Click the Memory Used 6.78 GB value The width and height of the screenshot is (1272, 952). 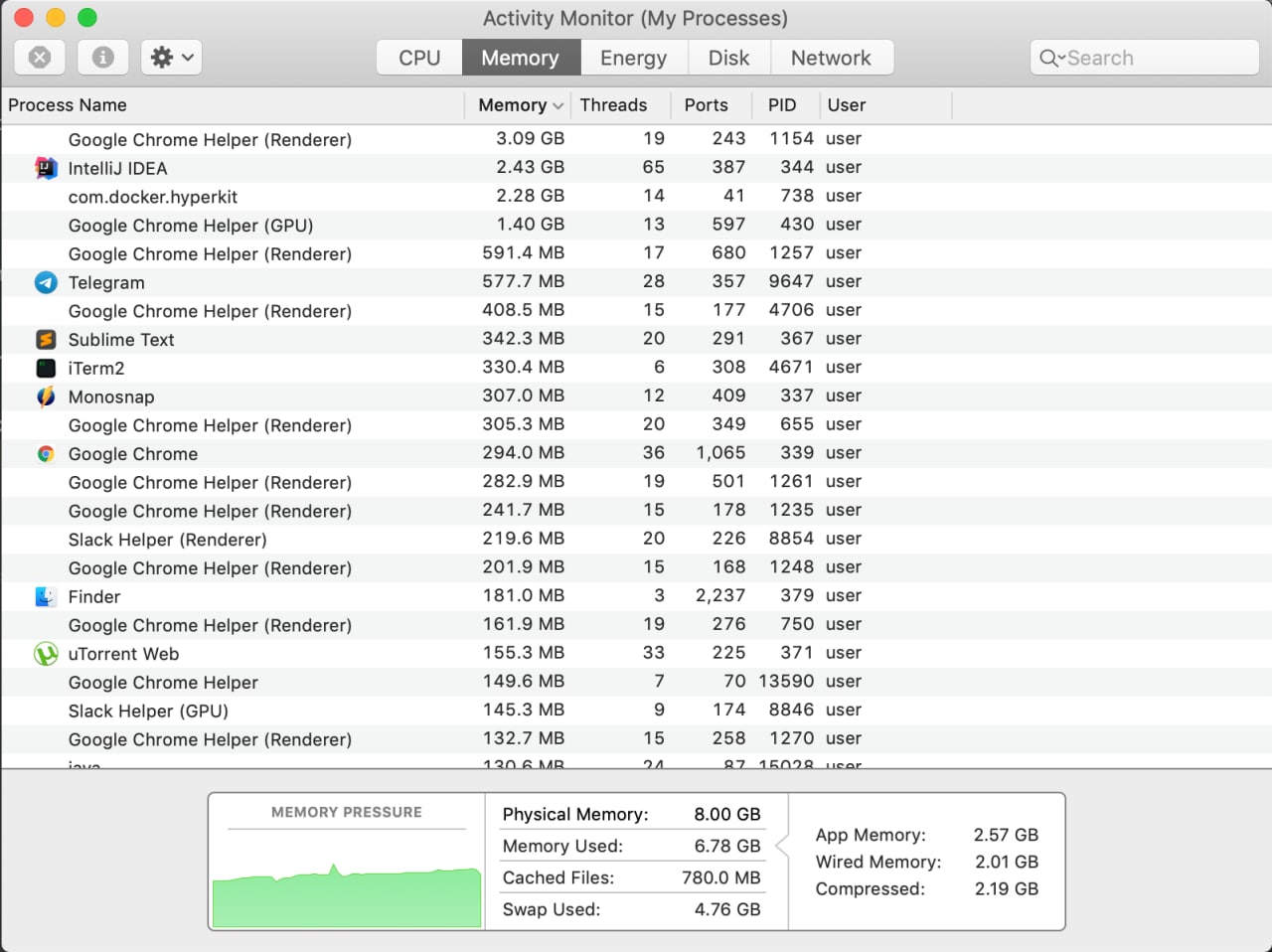728,846
